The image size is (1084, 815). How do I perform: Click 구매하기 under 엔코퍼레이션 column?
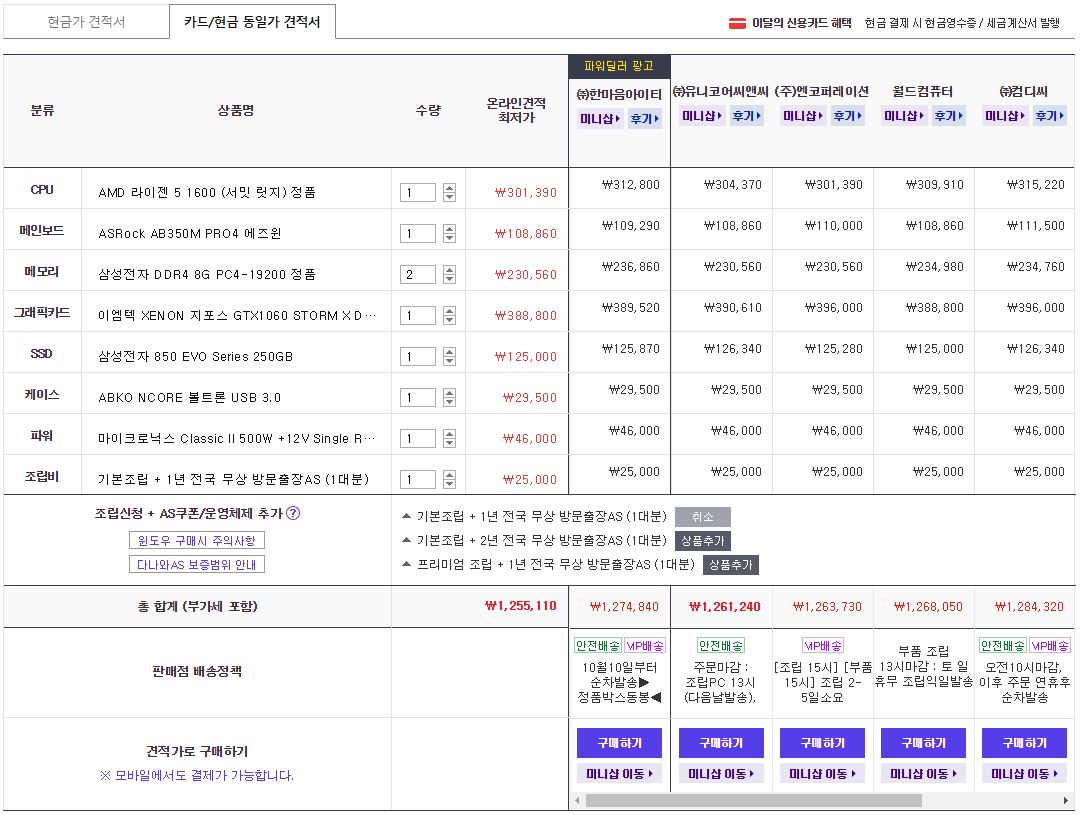tap(822, 743)
